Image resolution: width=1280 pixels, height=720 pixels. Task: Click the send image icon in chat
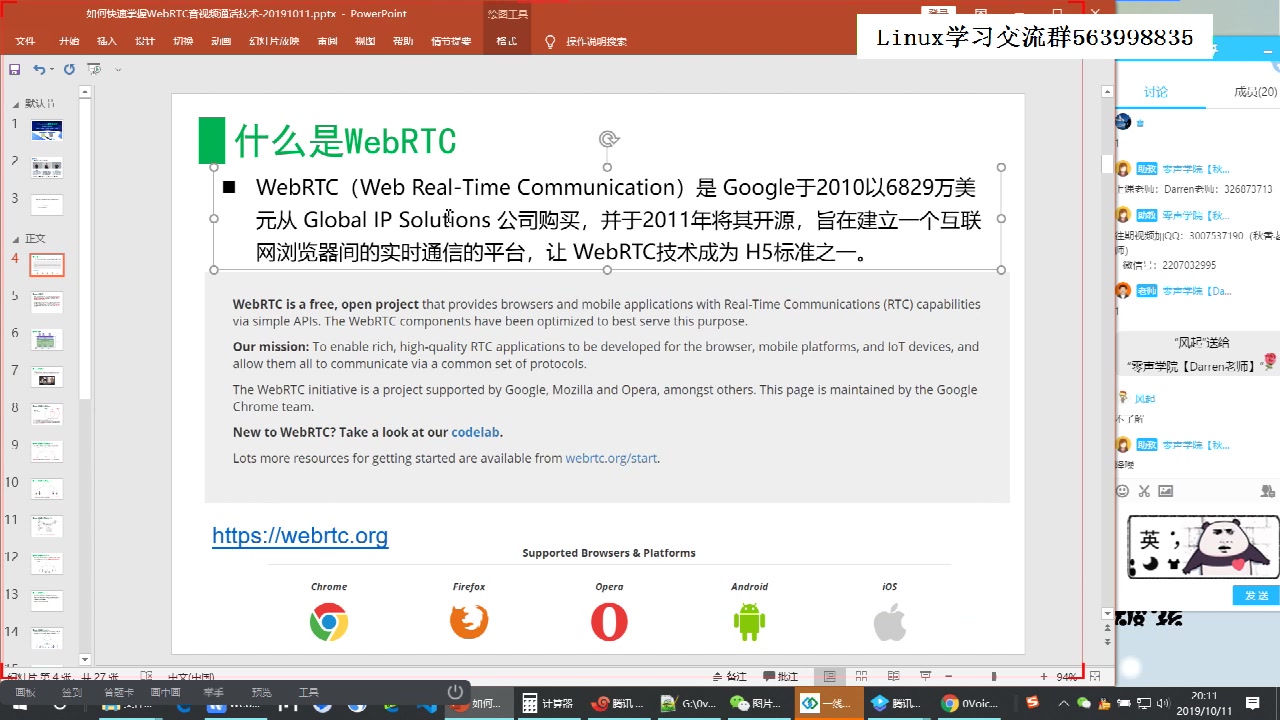[x=1166, y=491]
